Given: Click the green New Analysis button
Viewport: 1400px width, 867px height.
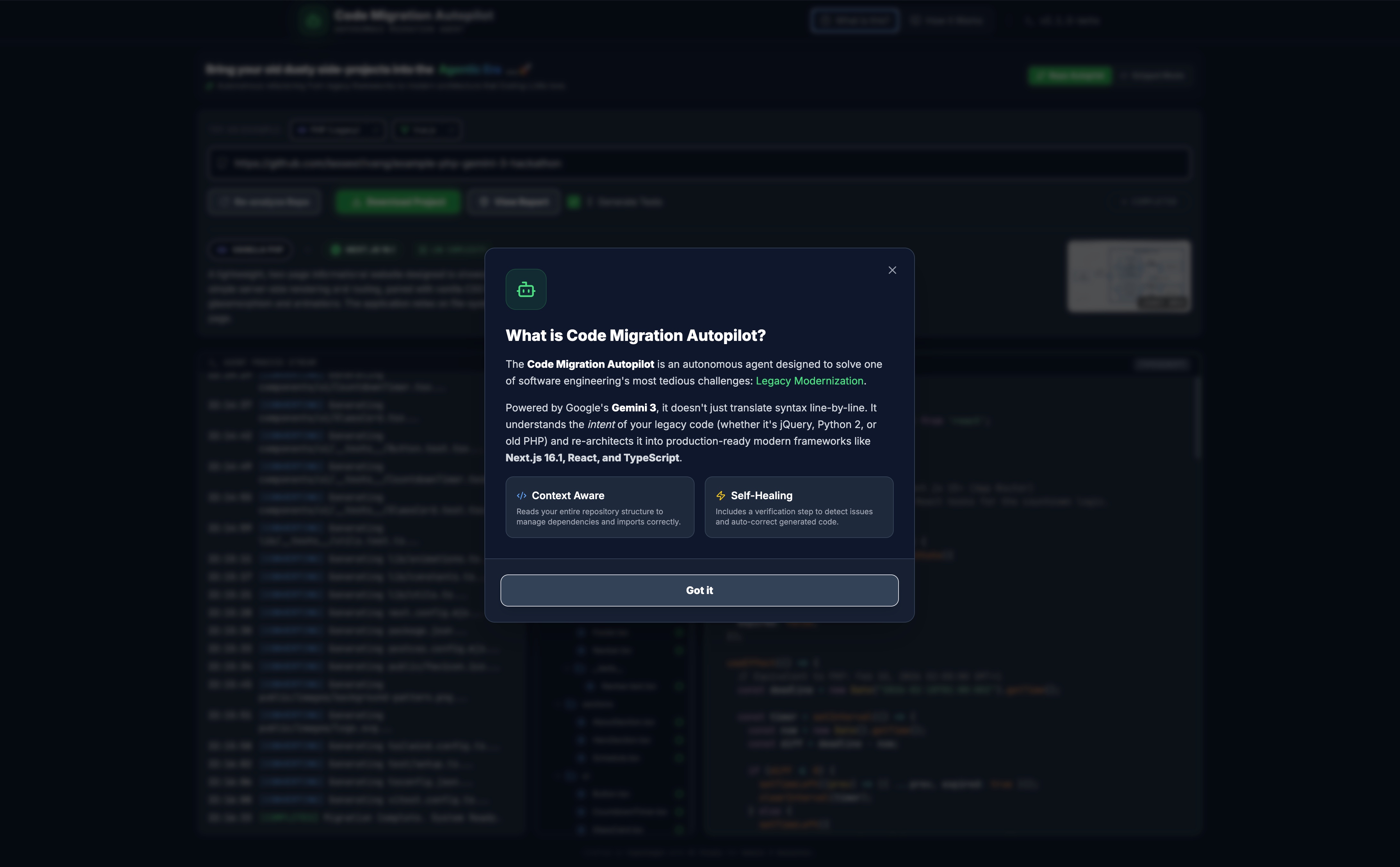Looking at the screenshot, I should (1070, 75).
